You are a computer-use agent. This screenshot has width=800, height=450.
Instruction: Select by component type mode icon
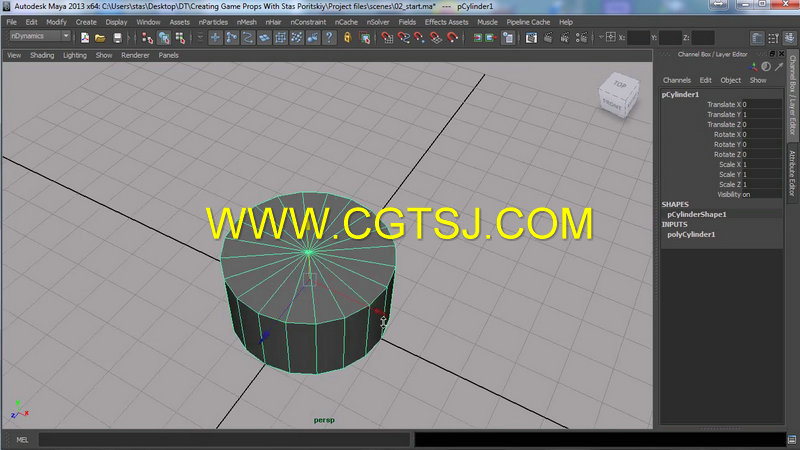180,38
